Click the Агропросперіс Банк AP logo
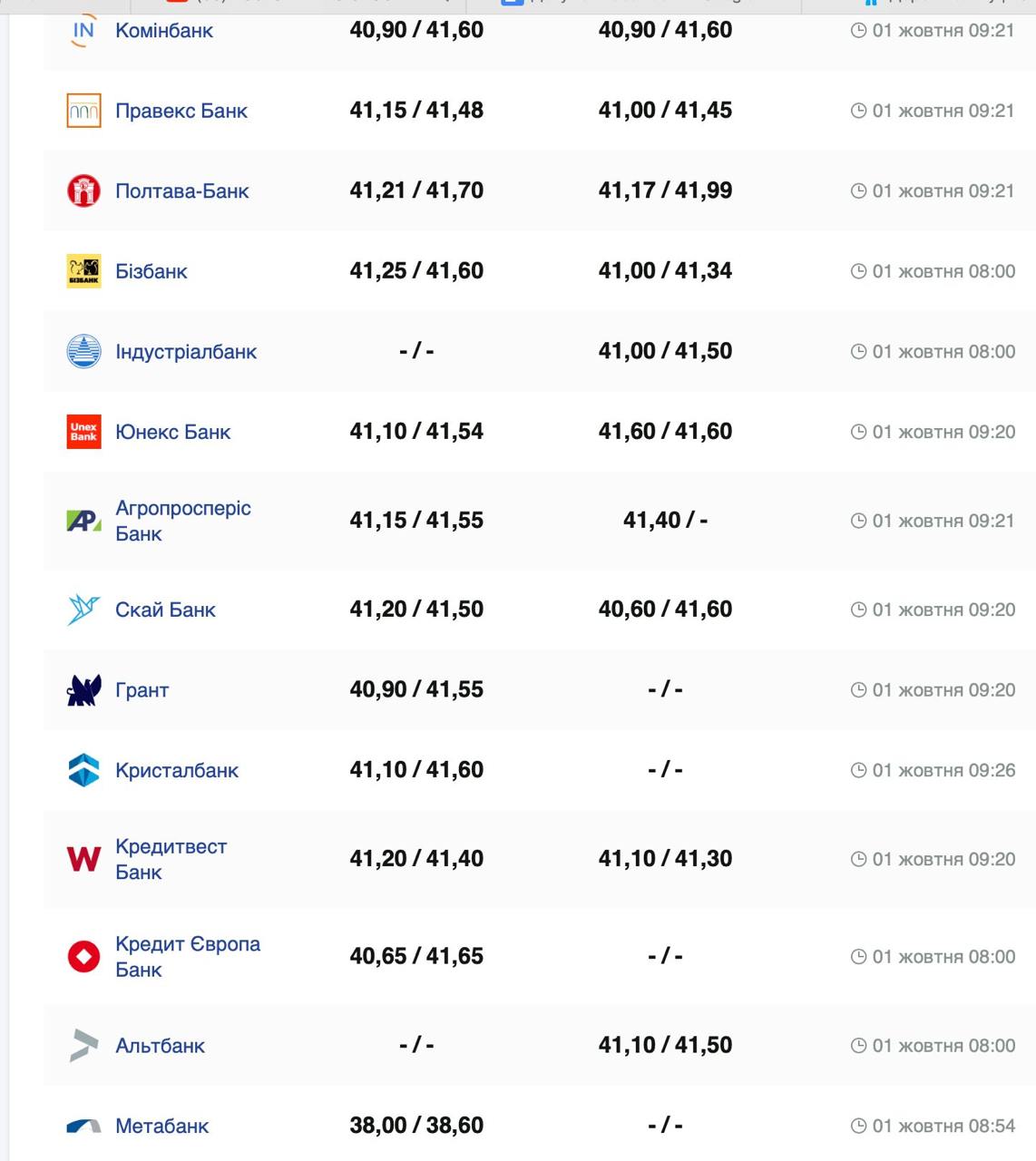The width and height of the screenshot is (1036, 1161). 83,521
